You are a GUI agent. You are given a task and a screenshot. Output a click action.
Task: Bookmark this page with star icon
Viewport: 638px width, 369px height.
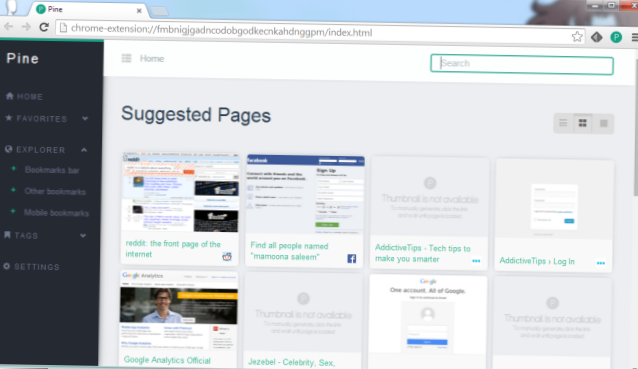click(577, 37)
